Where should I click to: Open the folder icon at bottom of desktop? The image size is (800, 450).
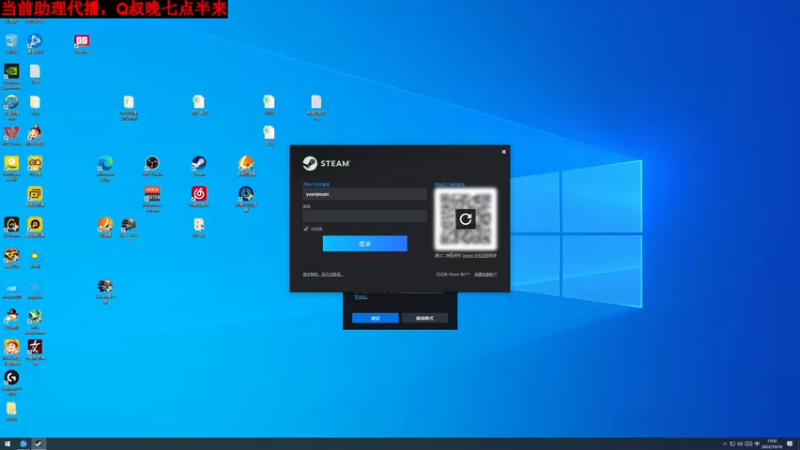click(x=11, y=411)
